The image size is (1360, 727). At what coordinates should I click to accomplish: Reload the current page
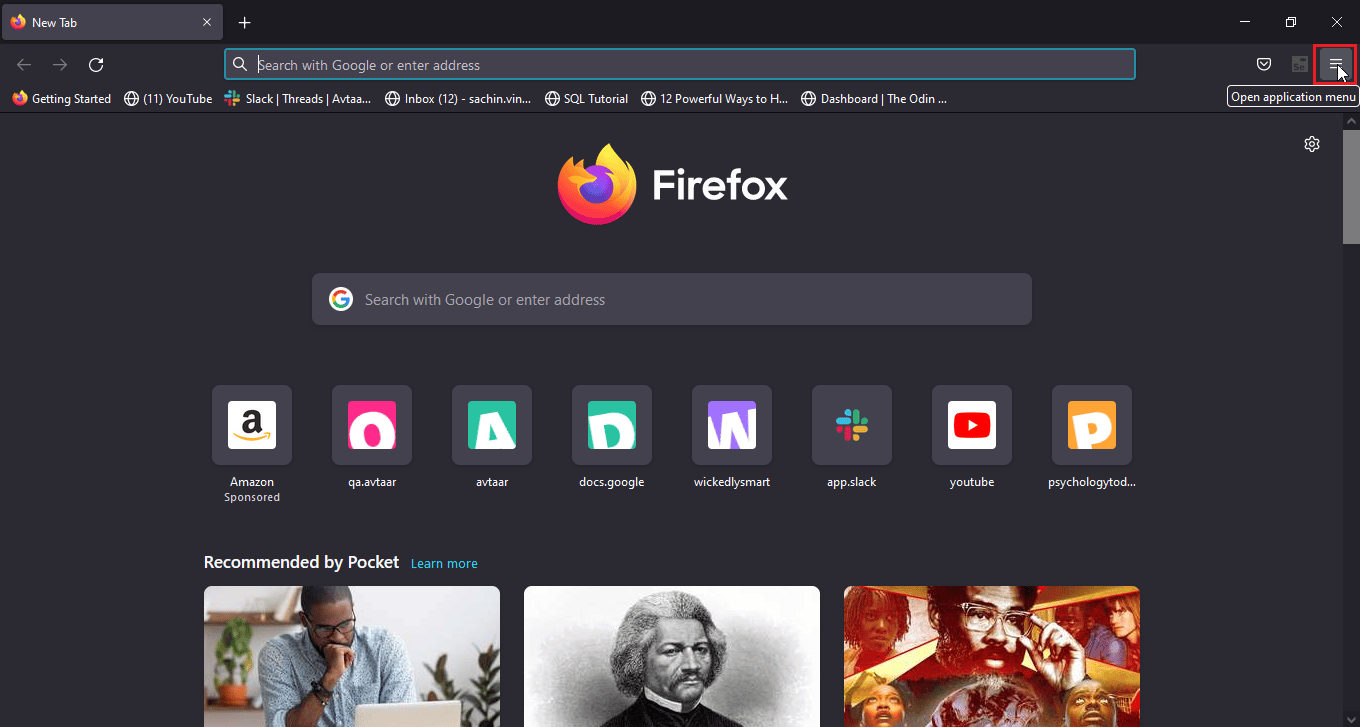[x=96, y=65]
